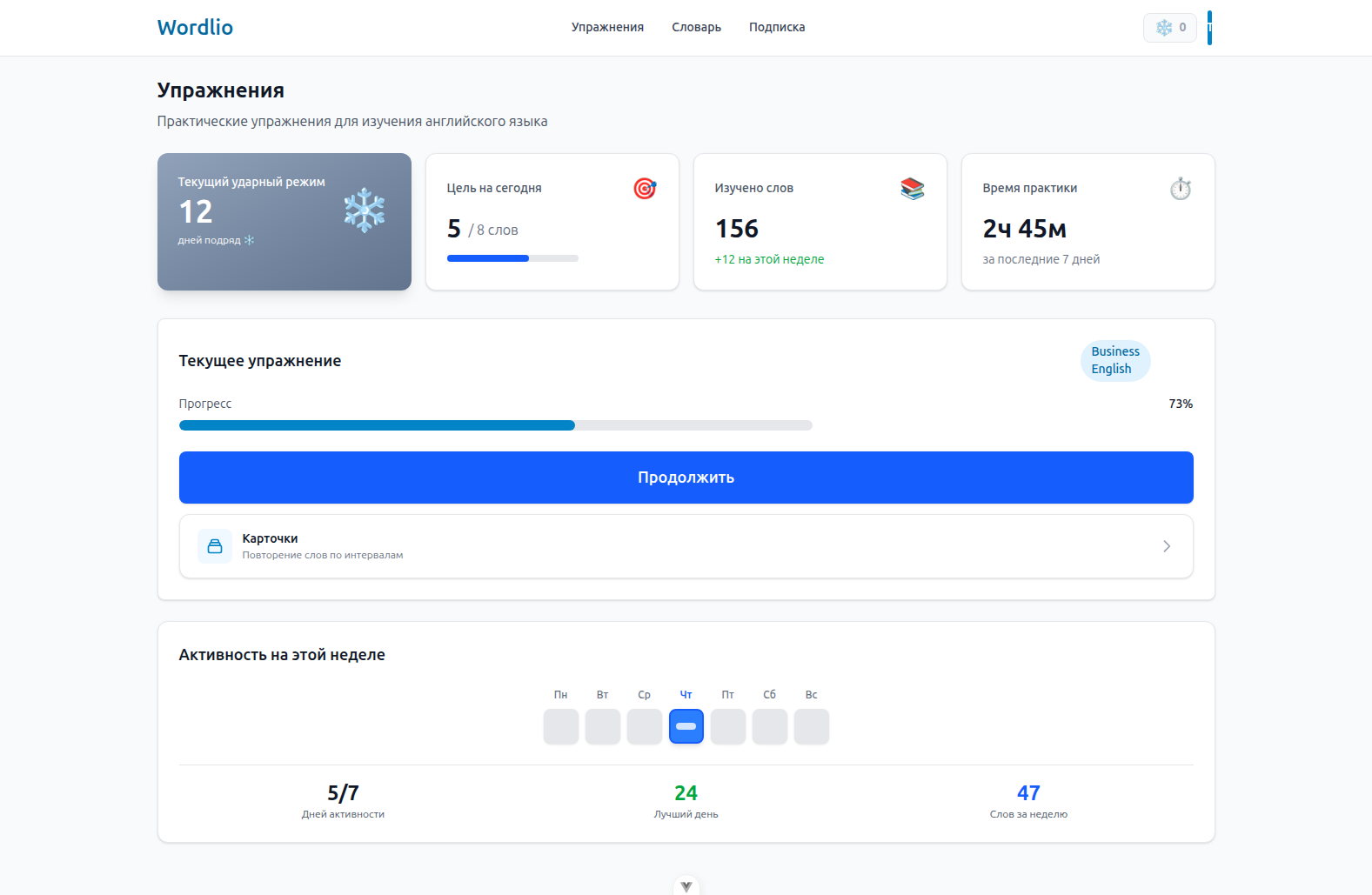Select the Вт day square
This screenshot has width=1372, height=895.
click(x=603, y=726)
